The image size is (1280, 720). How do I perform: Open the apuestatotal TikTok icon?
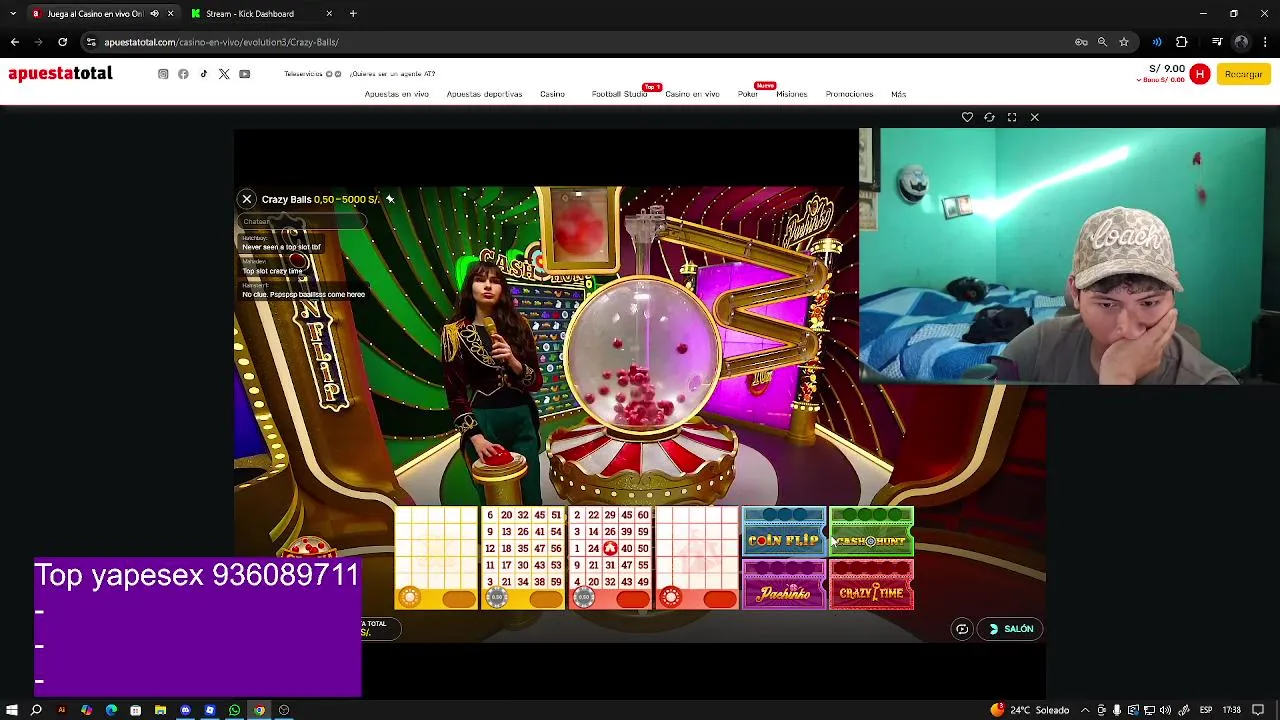(x=204, y=74)
